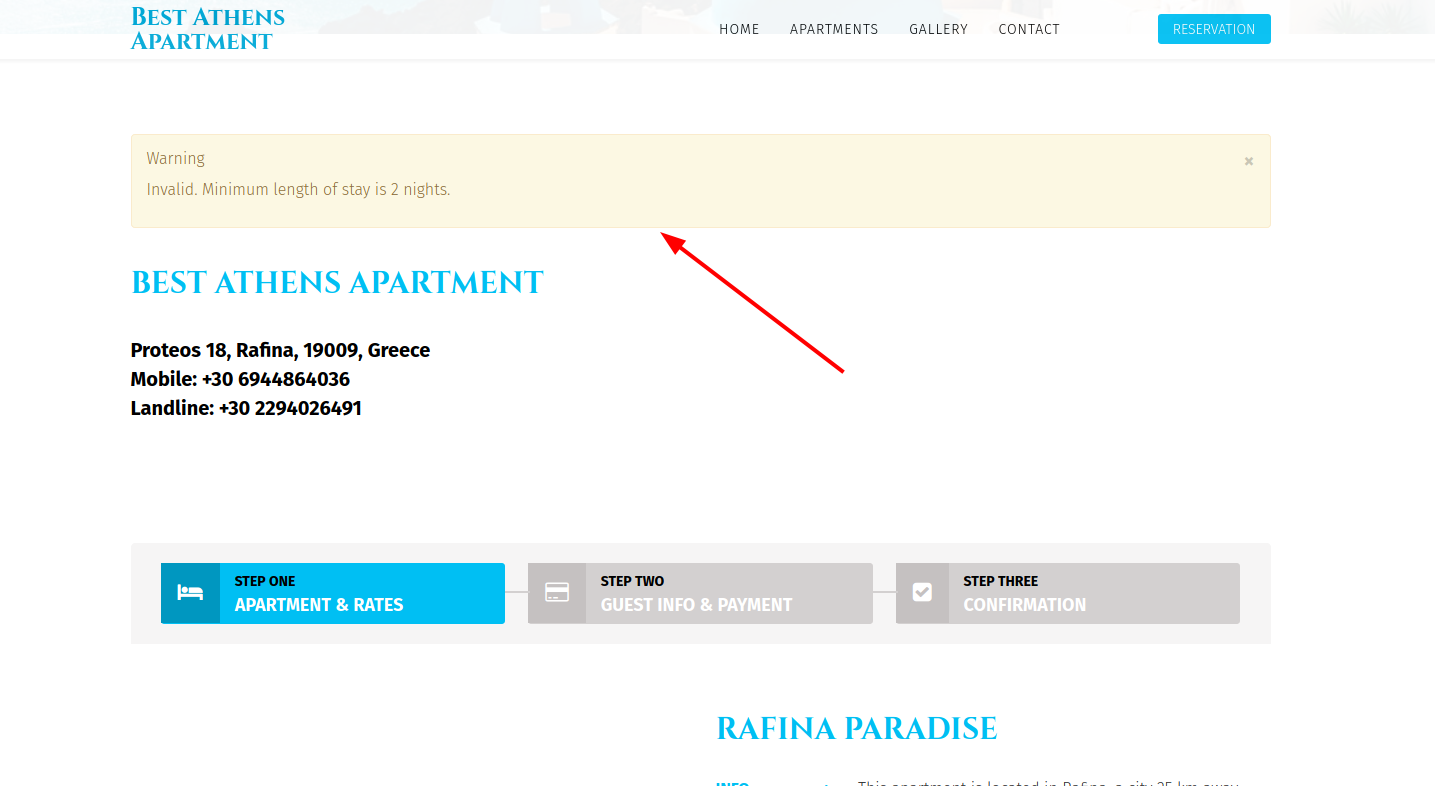
Task: Click the checkmark icon in Step Three
Action: tap(922, 593)
